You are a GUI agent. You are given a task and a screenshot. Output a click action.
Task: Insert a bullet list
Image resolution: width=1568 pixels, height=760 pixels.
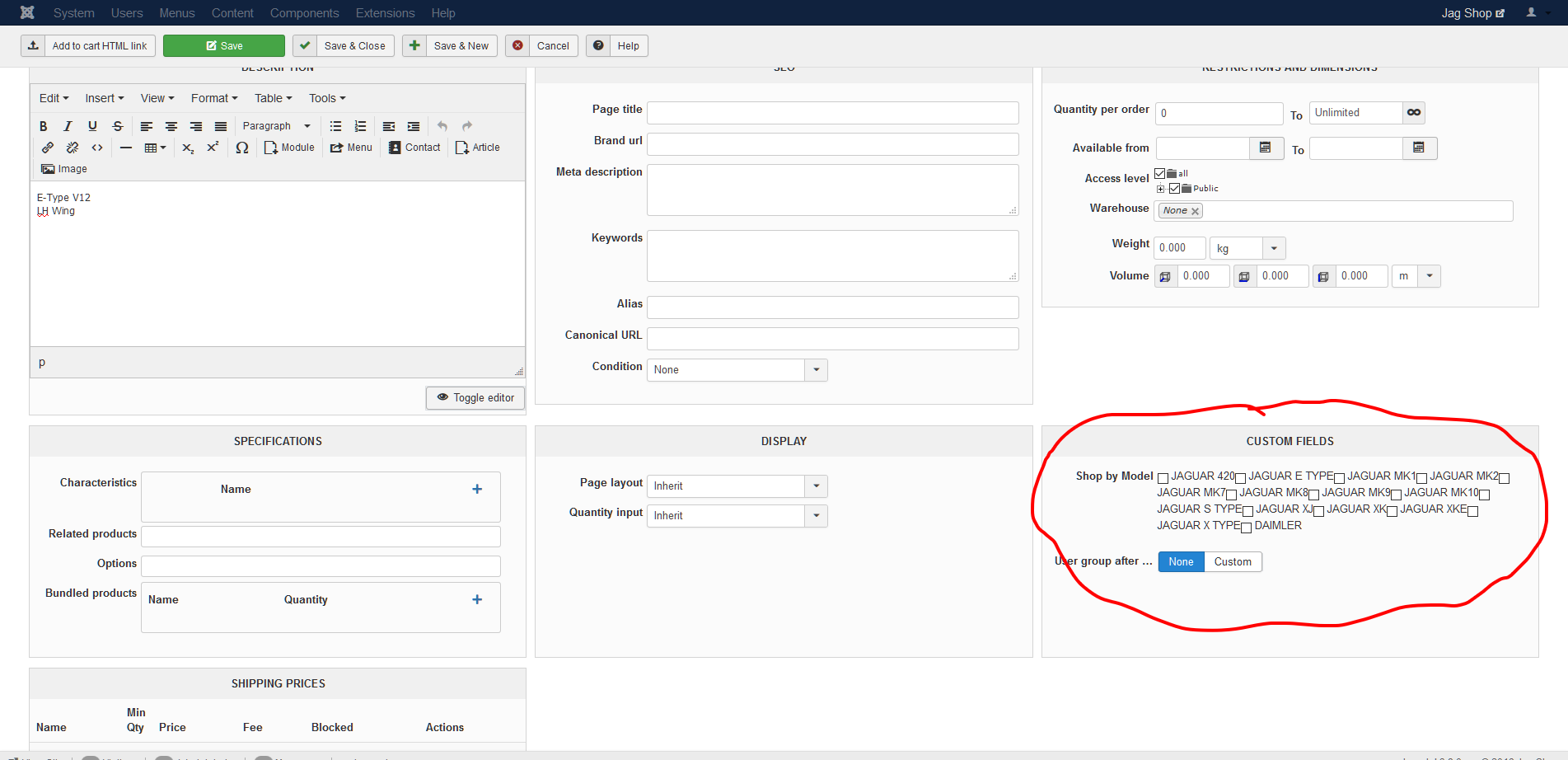(335, 126)
